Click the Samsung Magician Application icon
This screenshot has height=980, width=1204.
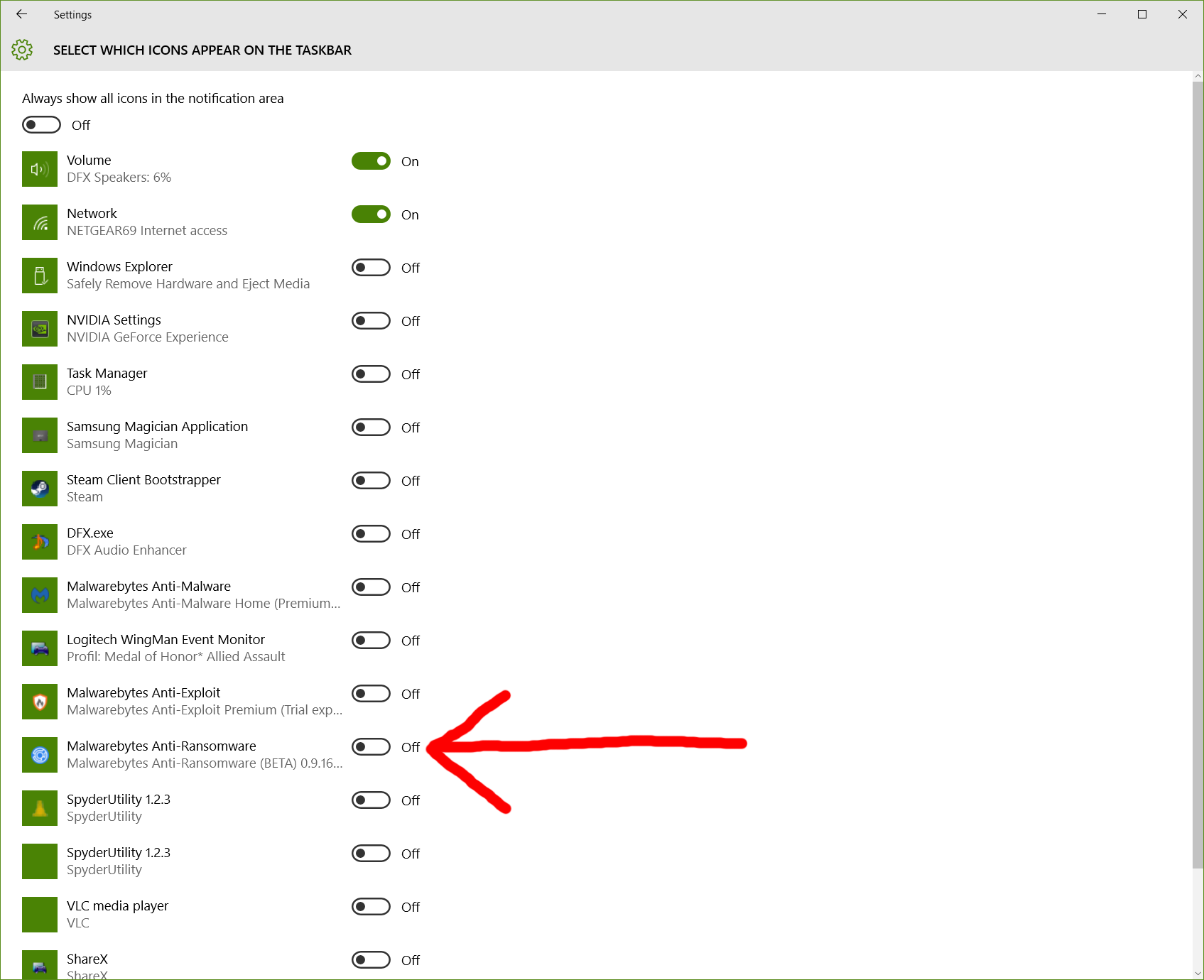[x=40, y=435]
